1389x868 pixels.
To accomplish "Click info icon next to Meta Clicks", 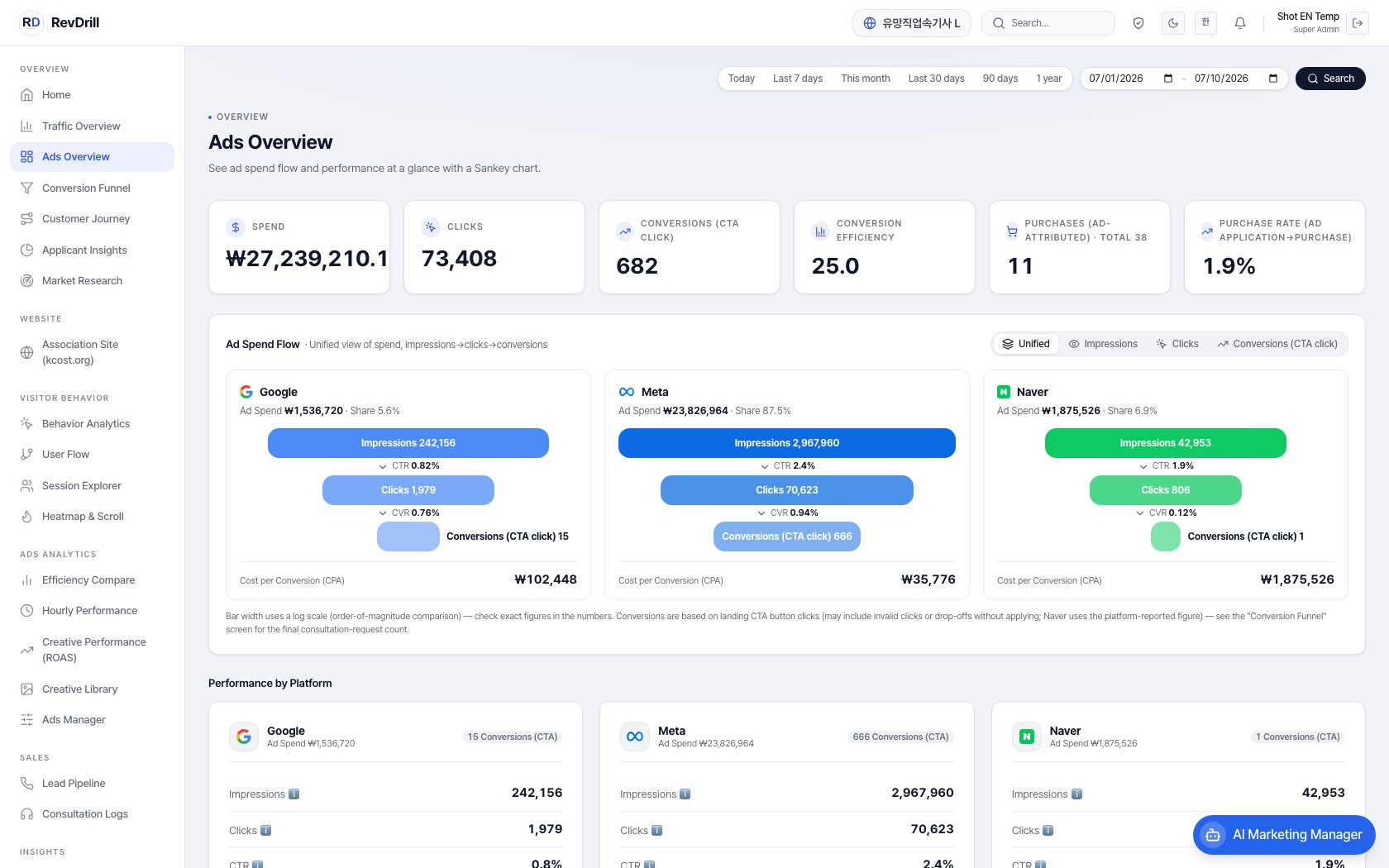I will tap(657, 831).
